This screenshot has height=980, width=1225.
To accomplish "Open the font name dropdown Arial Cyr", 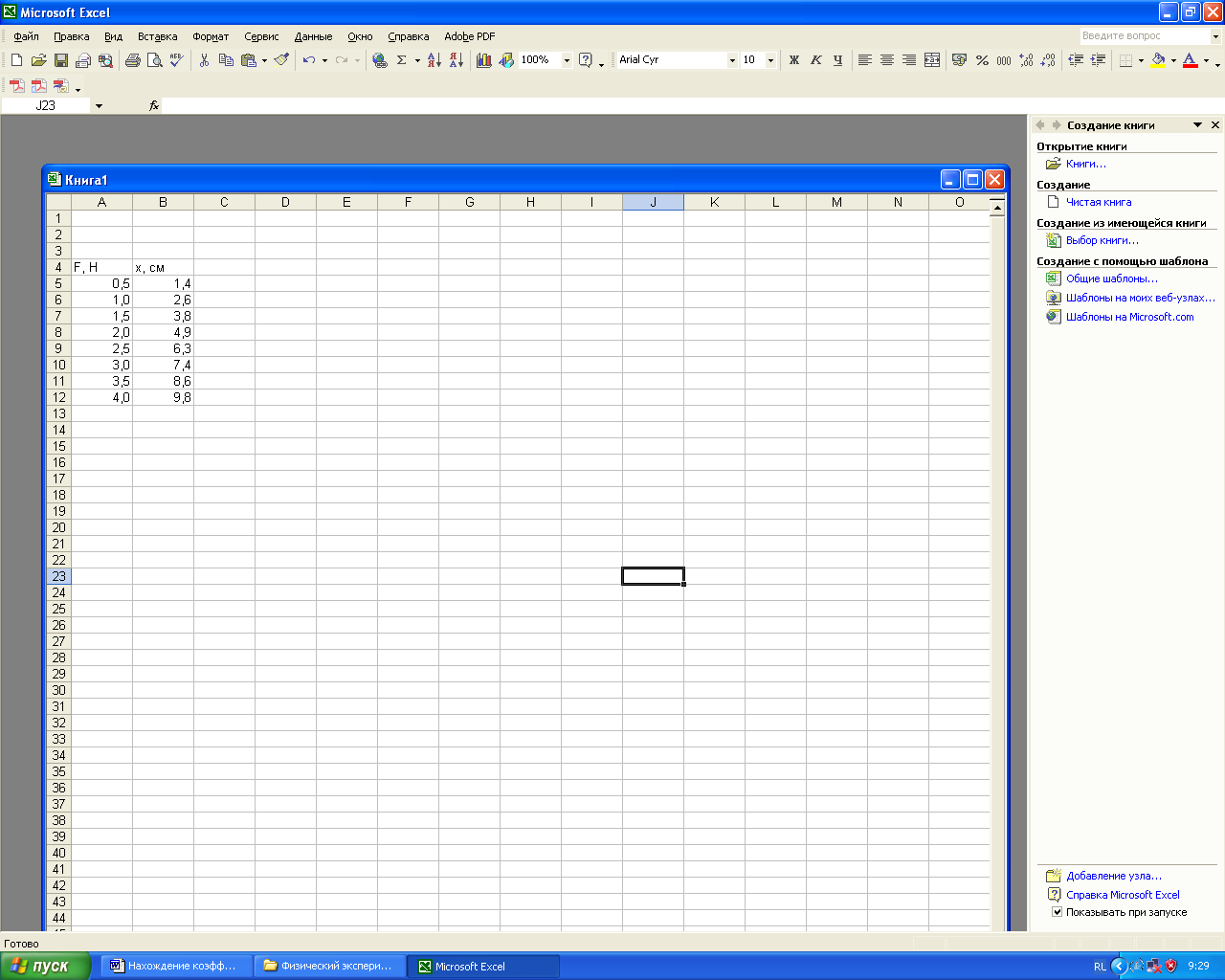I will [732, 60].
